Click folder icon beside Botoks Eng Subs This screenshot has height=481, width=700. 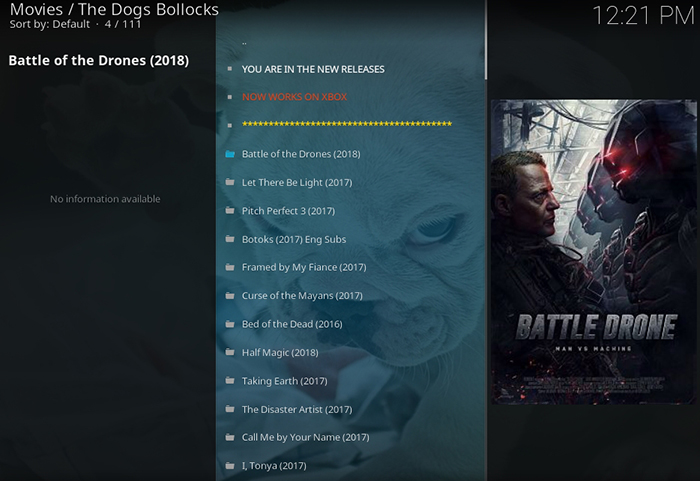tap(230, 239)
